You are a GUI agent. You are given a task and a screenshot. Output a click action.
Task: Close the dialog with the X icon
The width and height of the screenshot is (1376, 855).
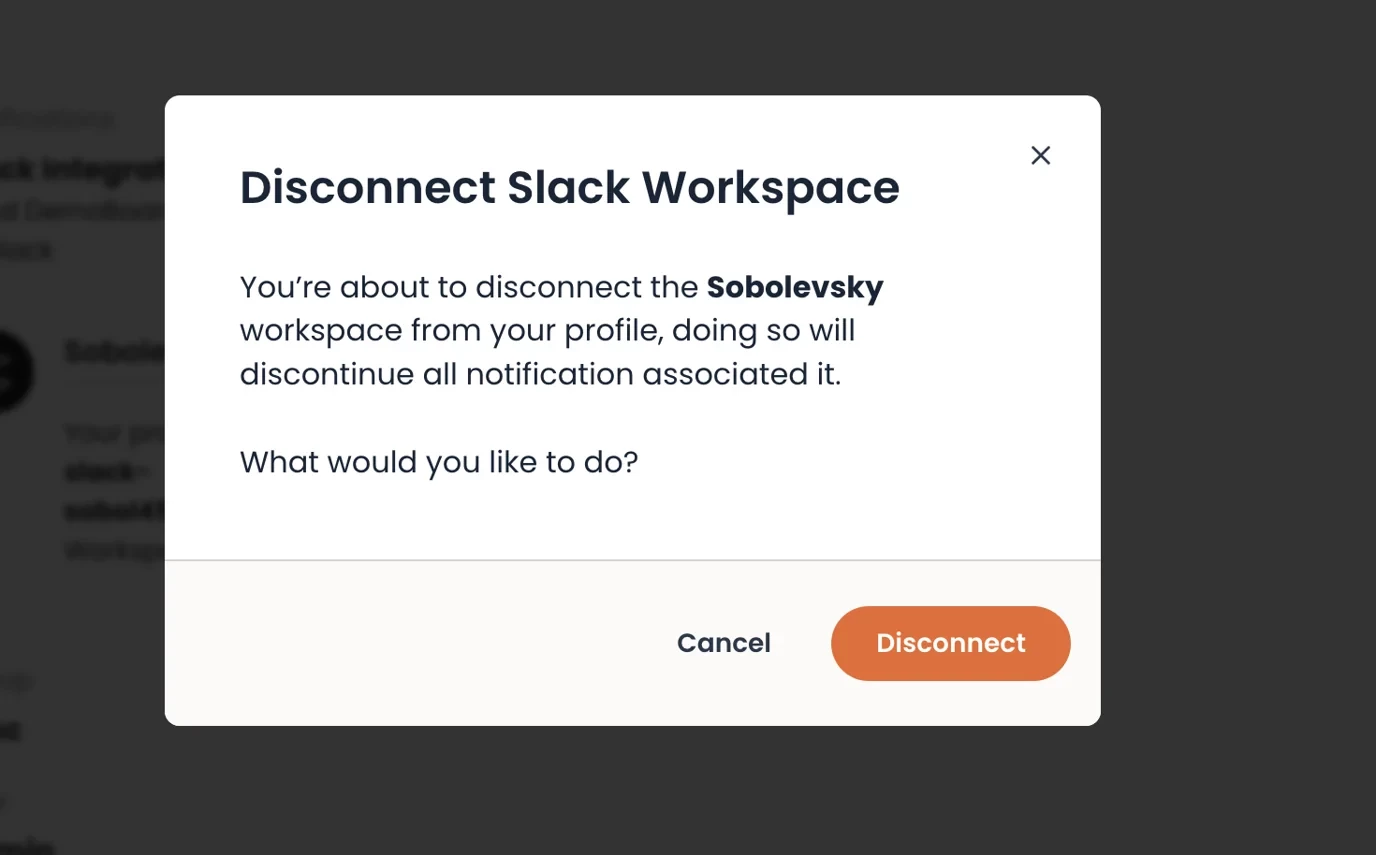pos(1040,155)
